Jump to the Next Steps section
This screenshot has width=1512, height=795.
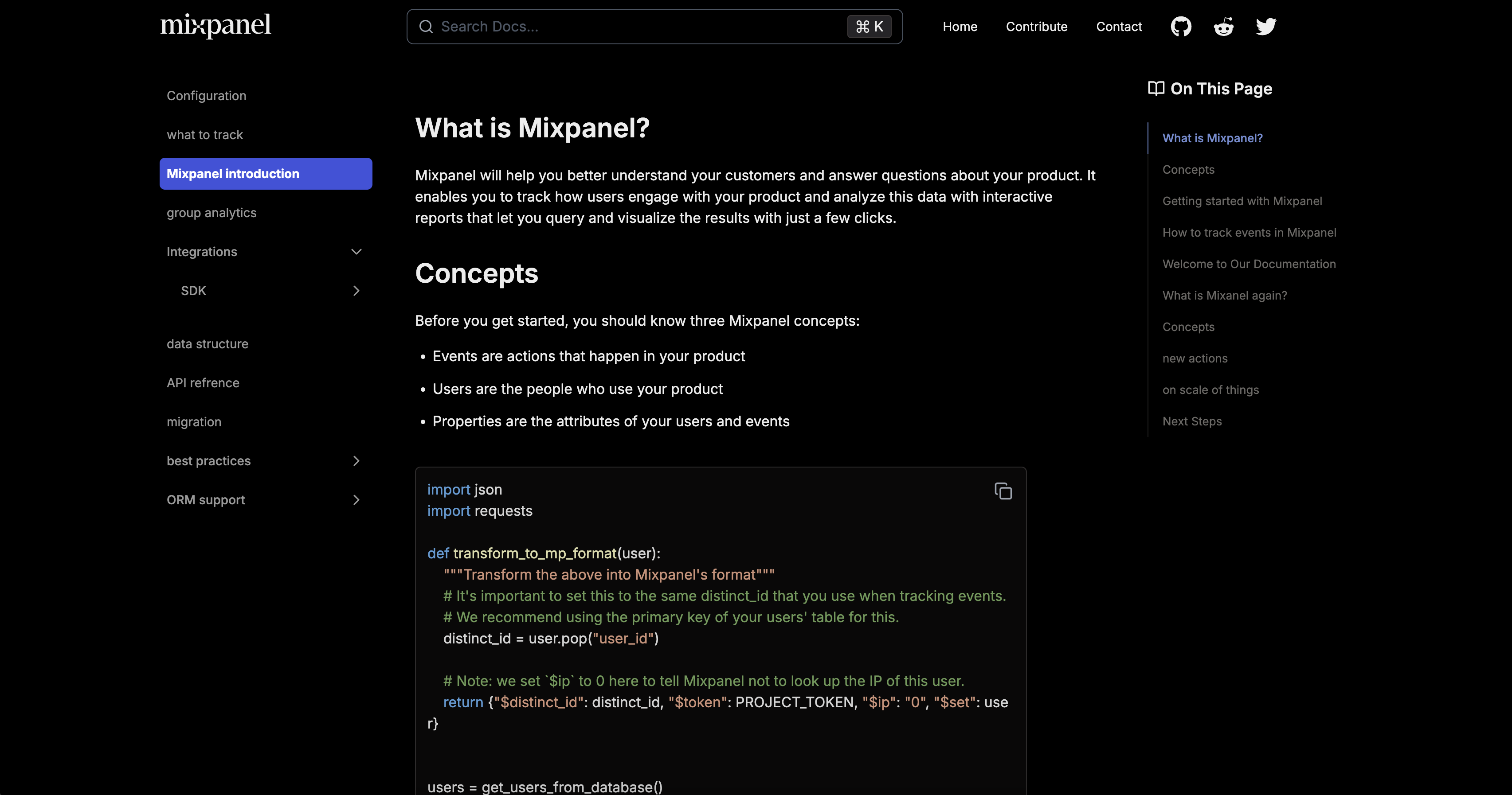tap(1191, 421)
